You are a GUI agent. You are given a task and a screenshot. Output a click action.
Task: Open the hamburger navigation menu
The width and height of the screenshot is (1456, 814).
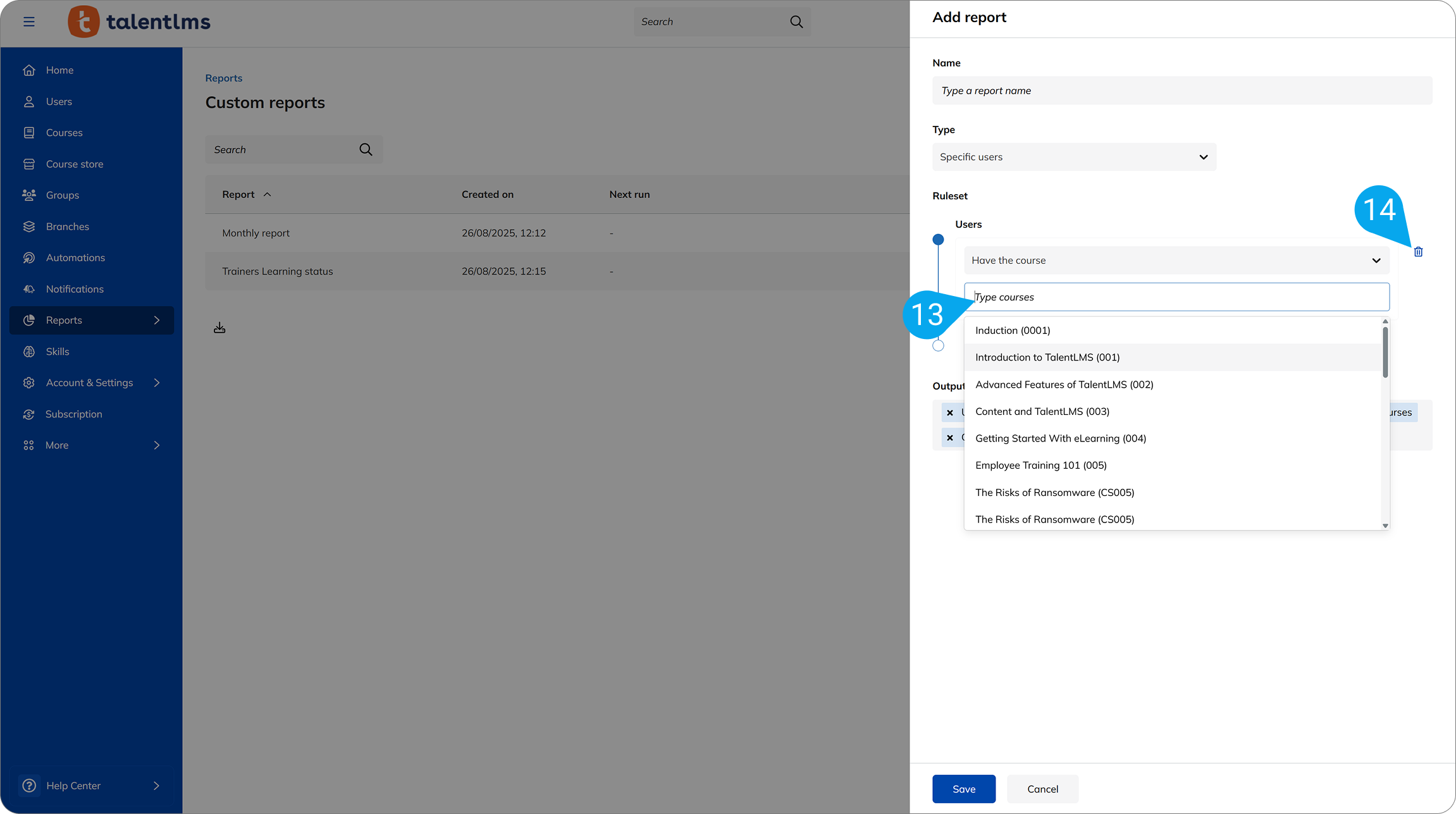pyautogui.click(x=29, y=21)
